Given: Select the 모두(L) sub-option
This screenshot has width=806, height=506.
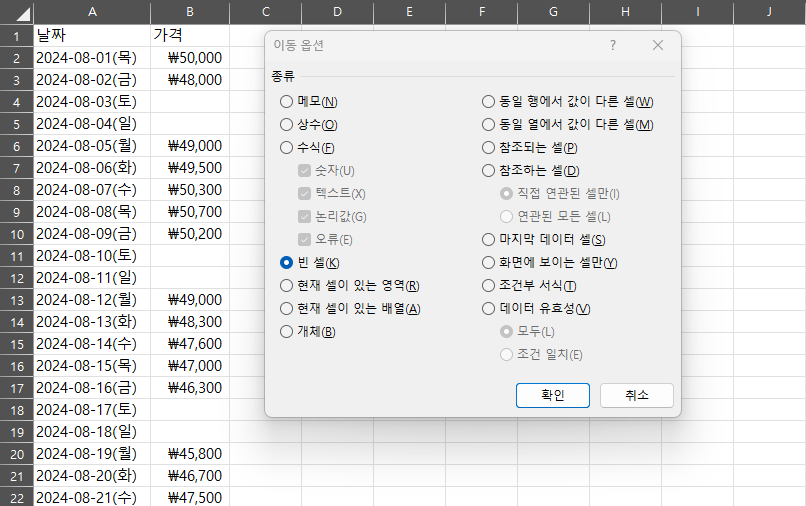Looking at the screenshot, I should pos(527,332).
